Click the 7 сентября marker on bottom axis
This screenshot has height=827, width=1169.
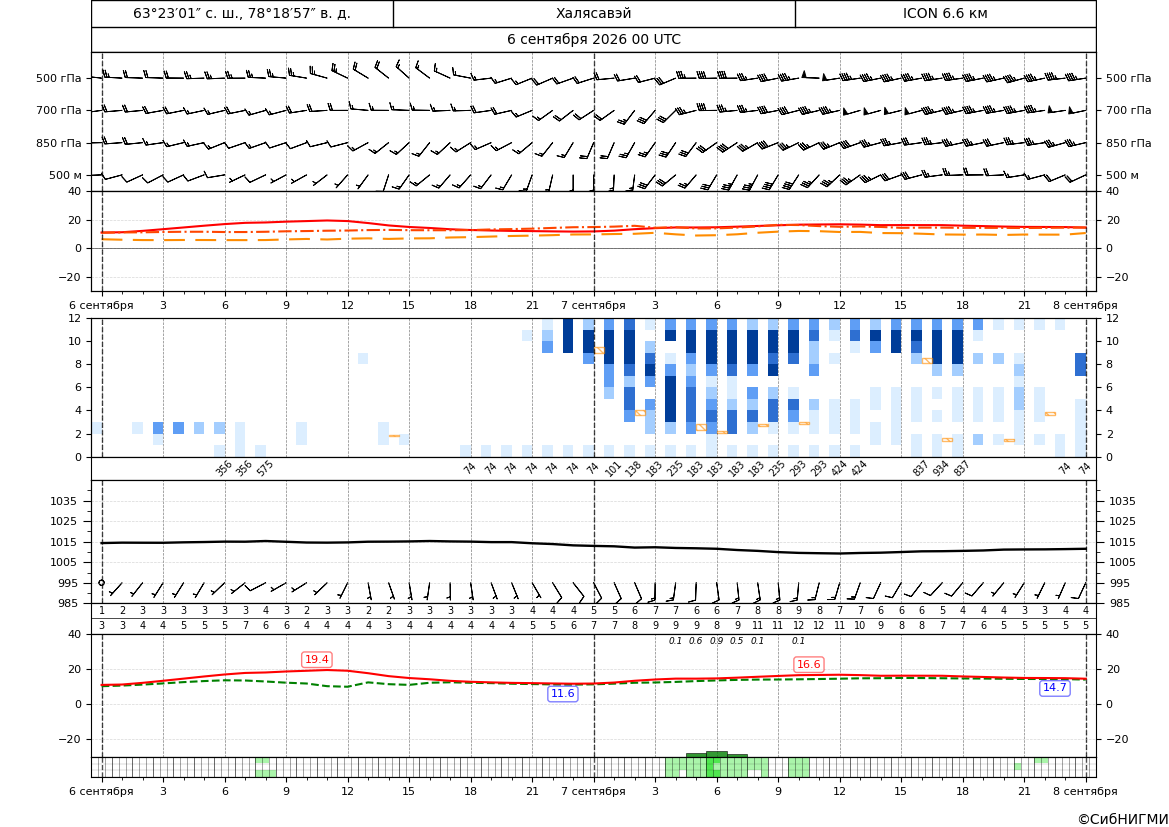coord(593,791)
